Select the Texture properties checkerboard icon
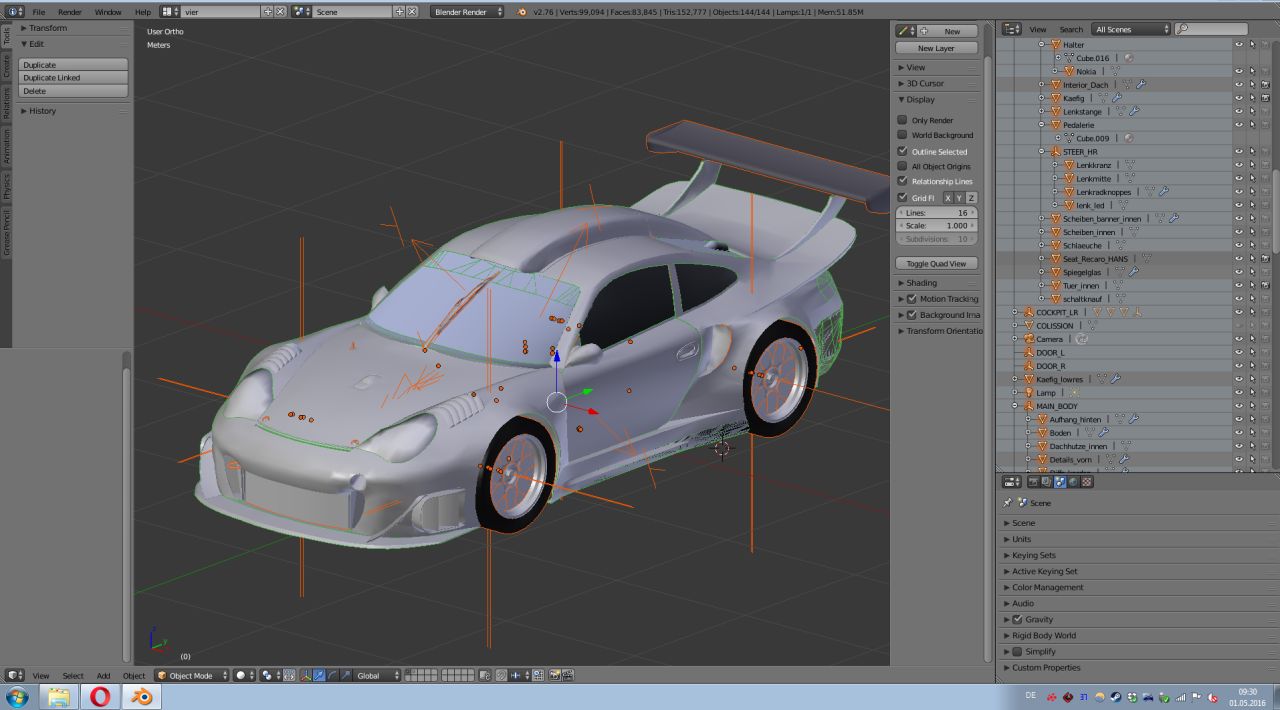This screenshot has width=1280, height=710. [1087, 482]
